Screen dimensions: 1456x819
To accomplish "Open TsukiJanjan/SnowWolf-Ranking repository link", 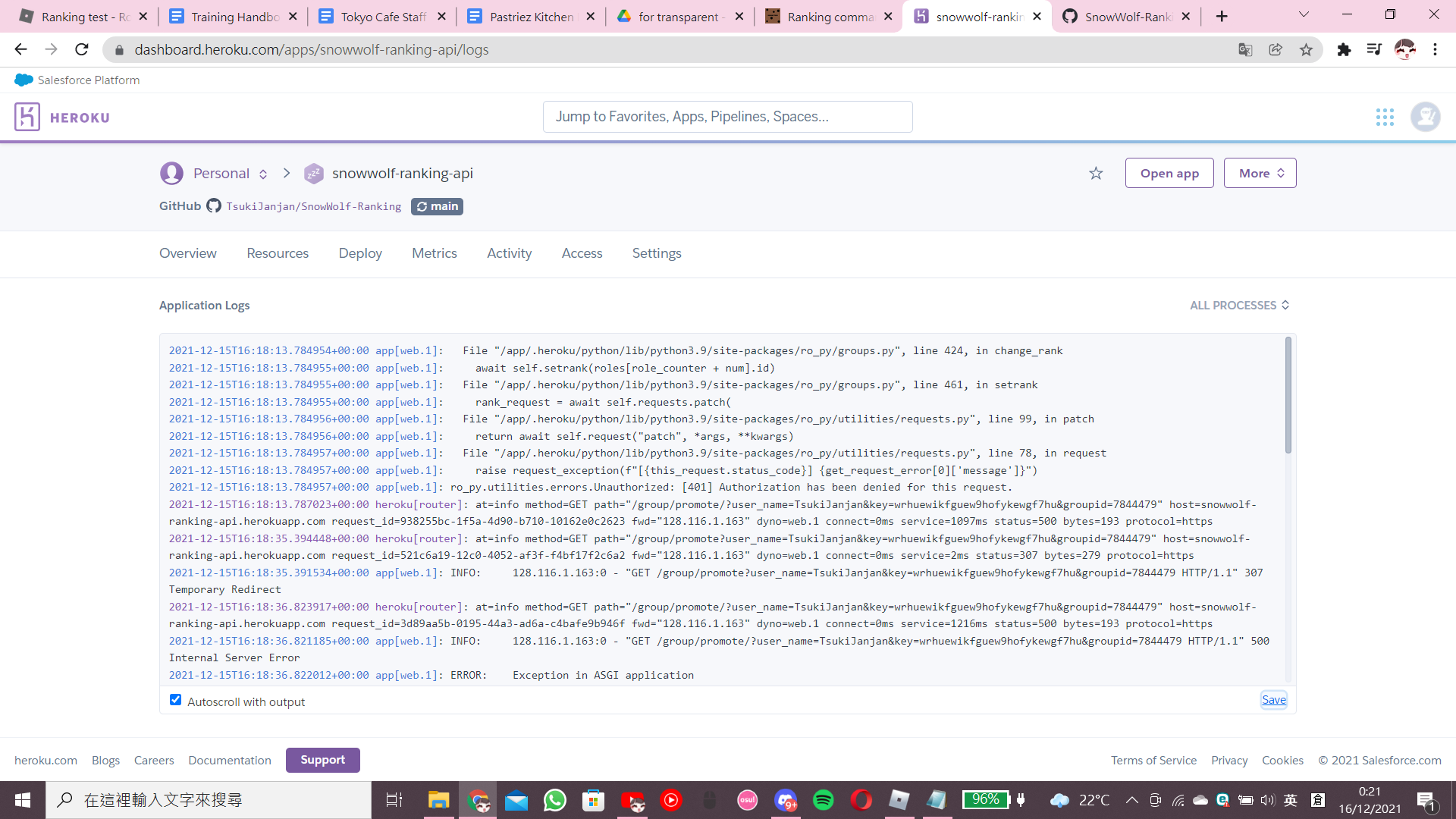I will pyautogui.click(x=313, y=206).
